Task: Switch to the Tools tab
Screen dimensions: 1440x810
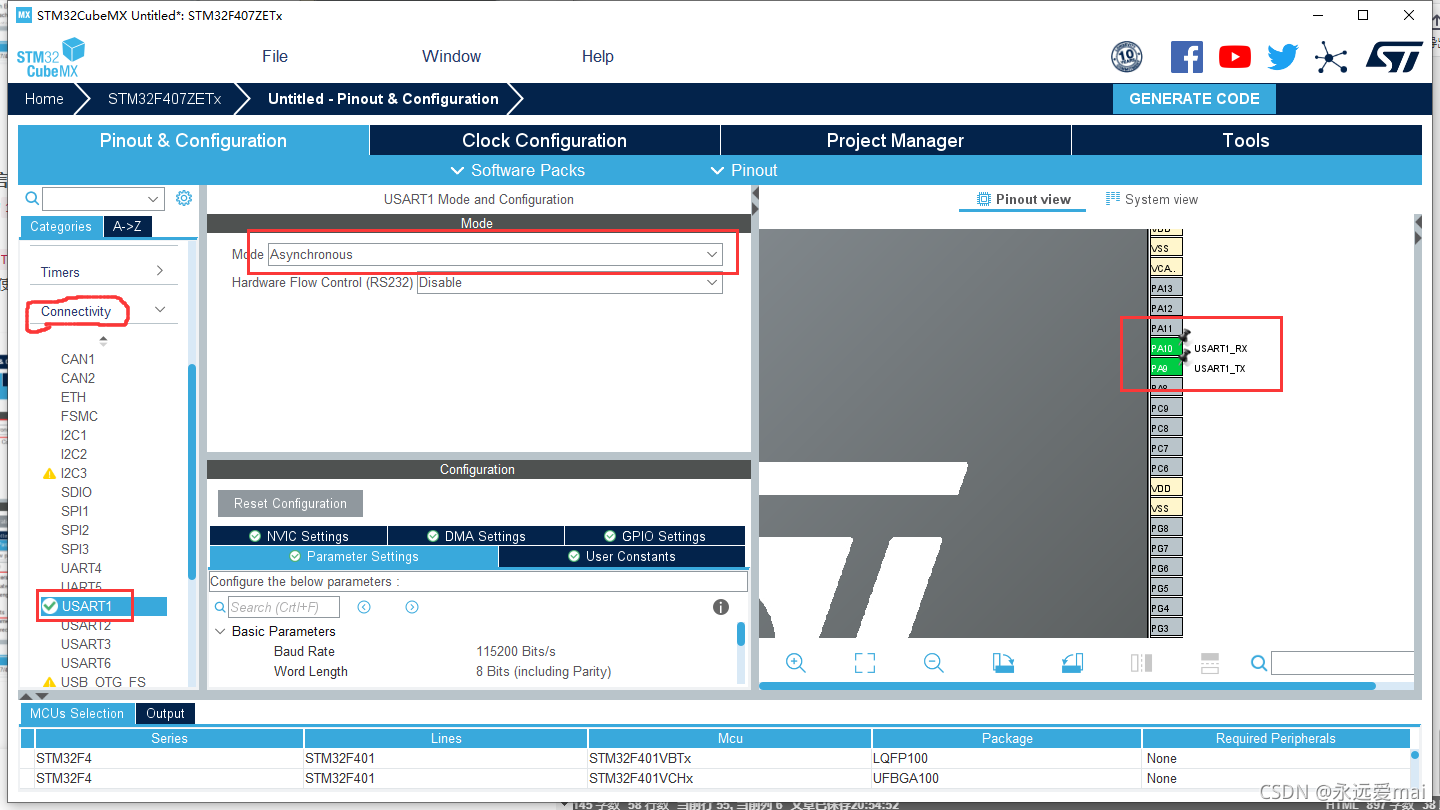Action: click(1246, 140)
